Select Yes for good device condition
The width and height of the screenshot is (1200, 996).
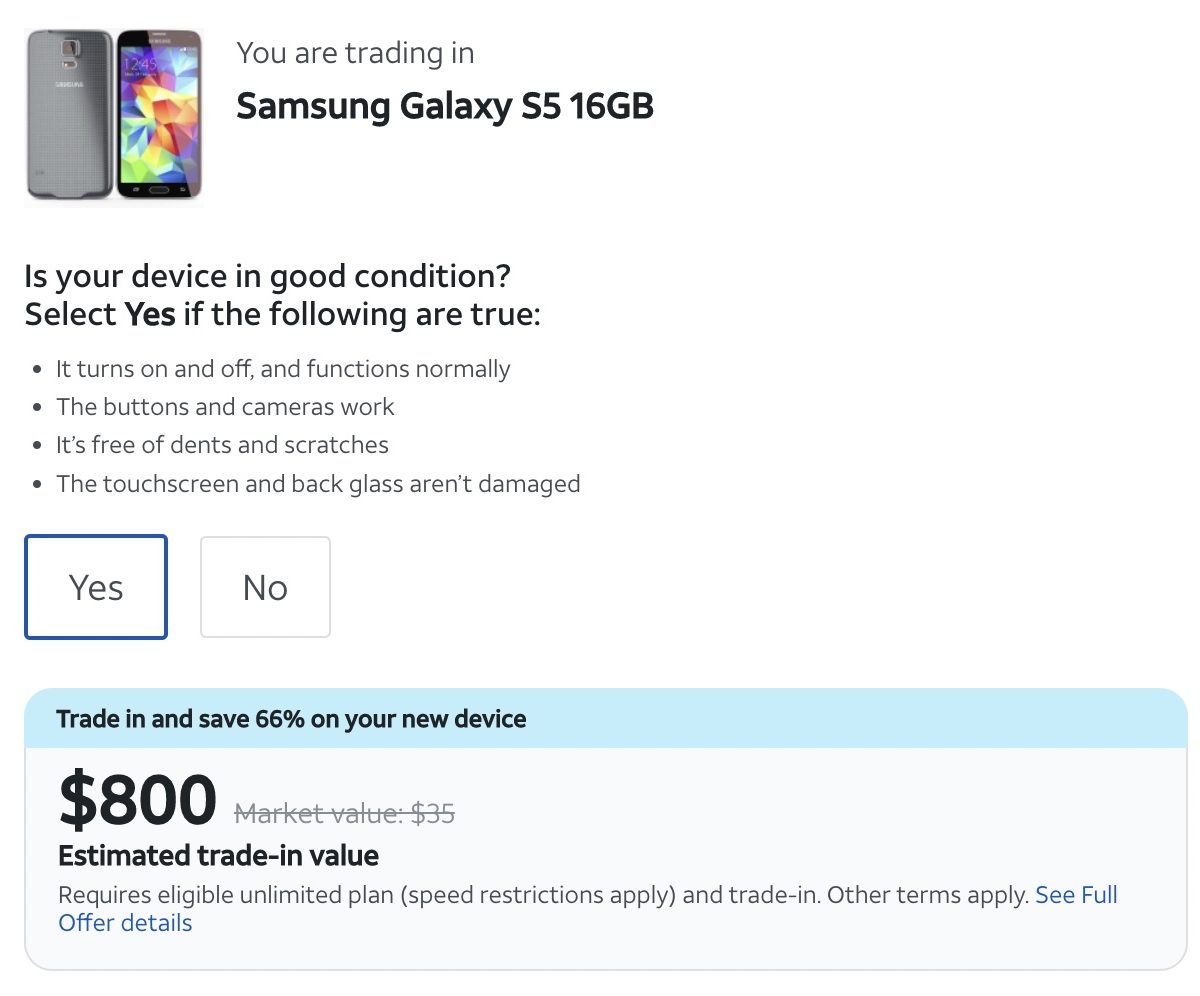coord(96,587)
